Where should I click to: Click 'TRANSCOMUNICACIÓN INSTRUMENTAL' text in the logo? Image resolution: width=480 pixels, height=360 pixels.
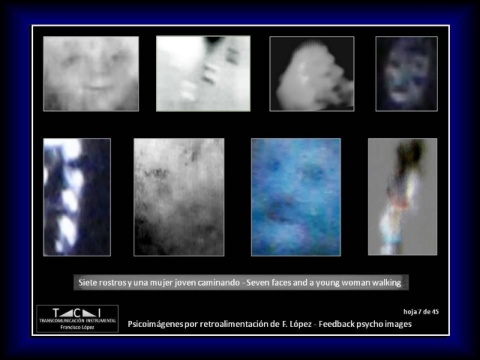pyautogui.click(x=78, y=321)
